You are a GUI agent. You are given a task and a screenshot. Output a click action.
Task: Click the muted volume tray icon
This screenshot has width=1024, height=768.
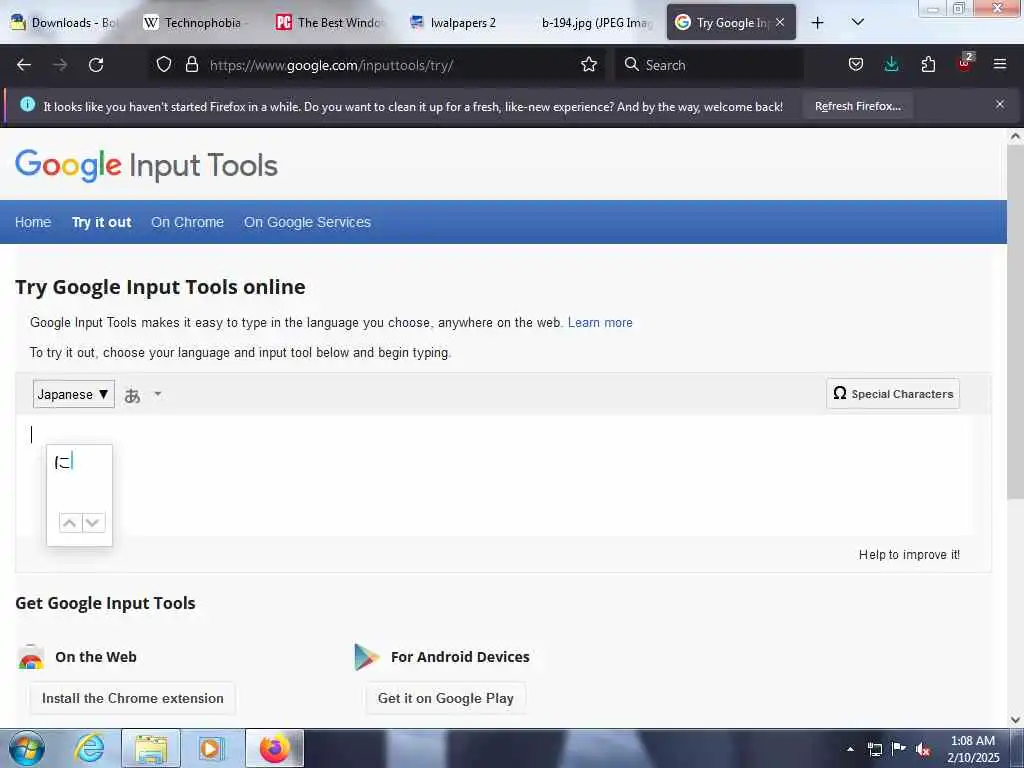click(x=923, y=749)
